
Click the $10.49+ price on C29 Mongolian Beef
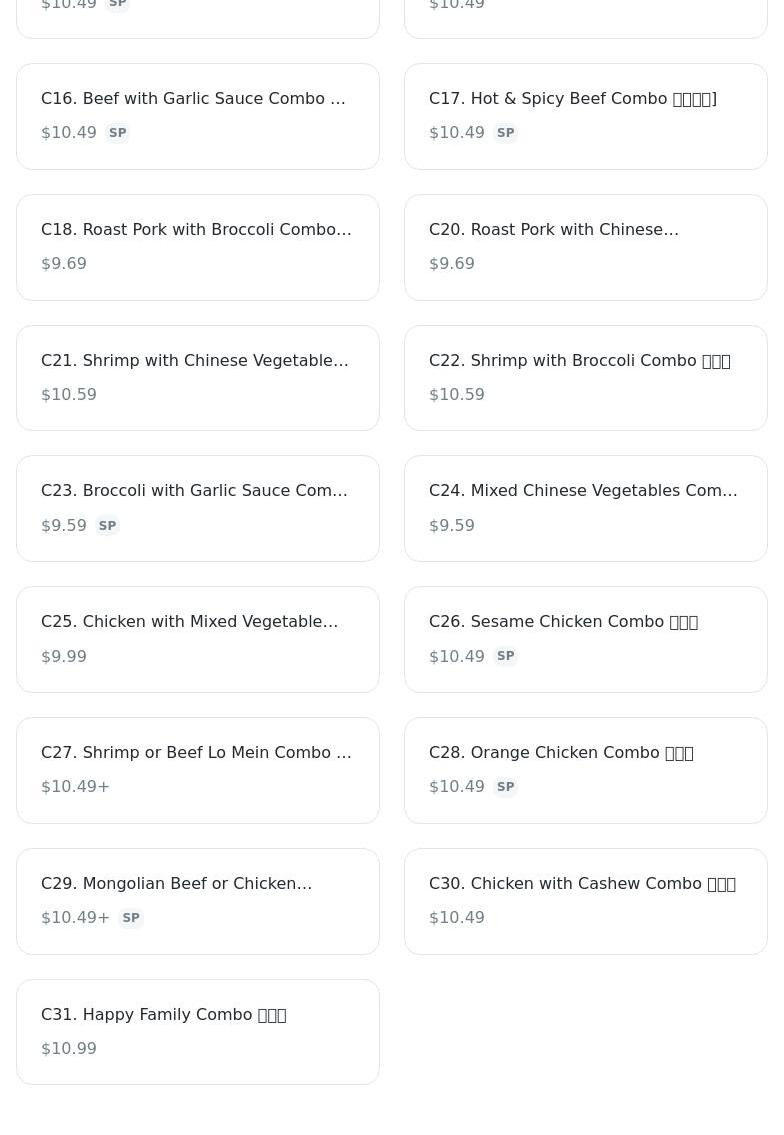76,918
